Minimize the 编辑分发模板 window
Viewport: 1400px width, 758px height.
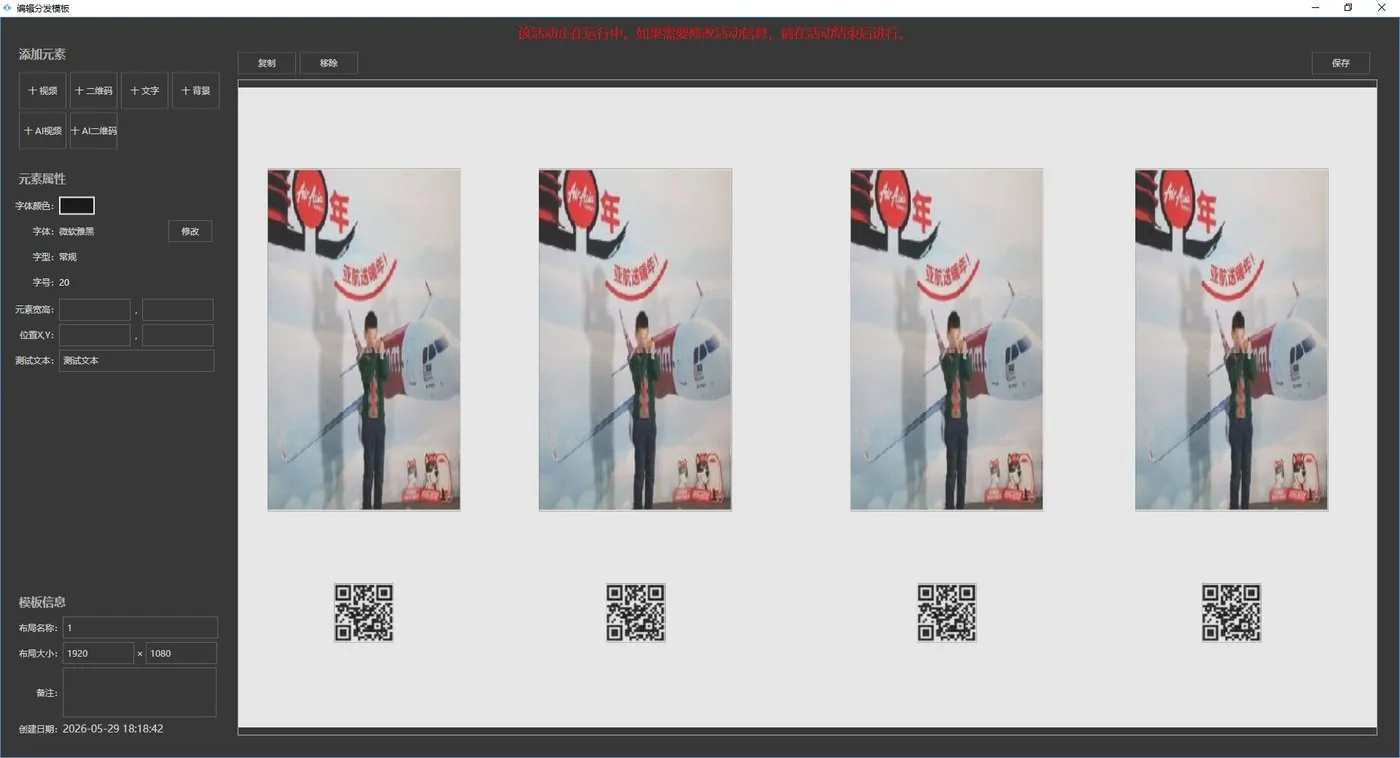click(x=1315, y=8)
